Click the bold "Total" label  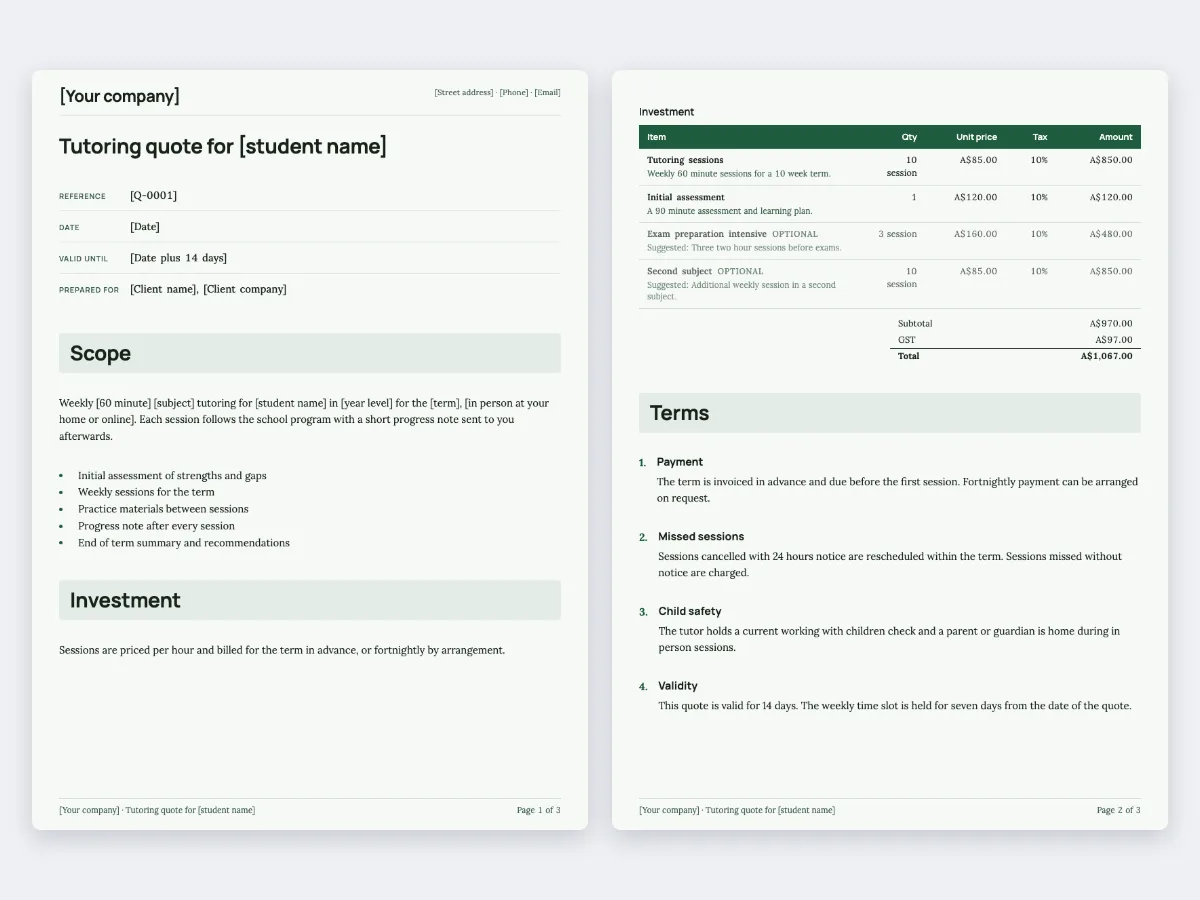pyautogui.click(x=908, y=356)
